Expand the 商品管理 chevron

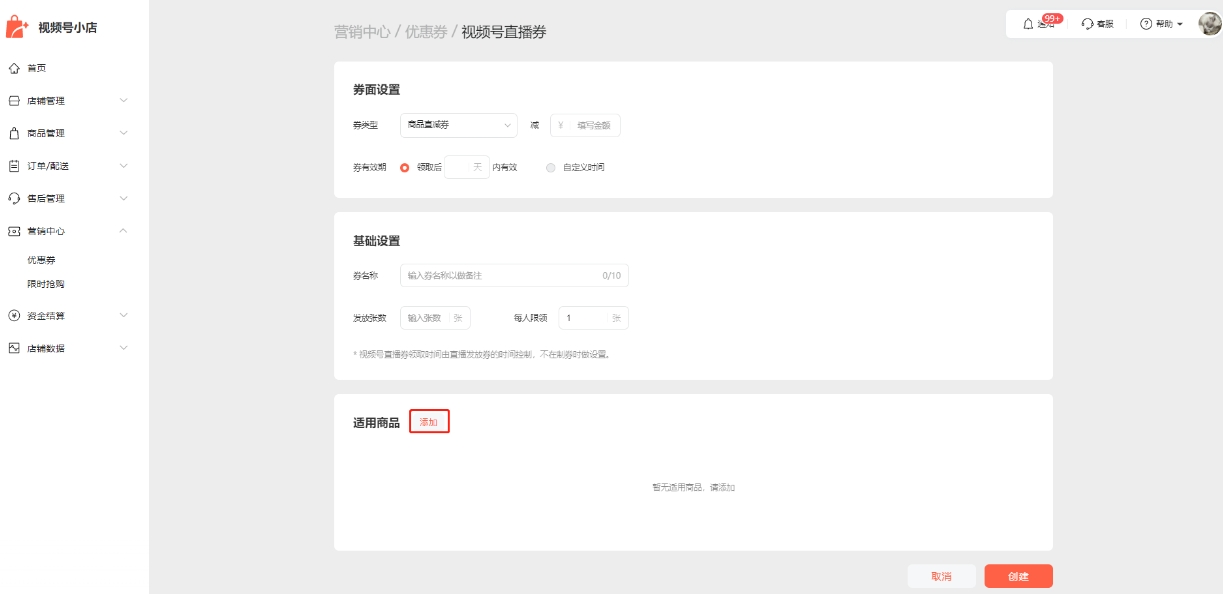(123, 133)
